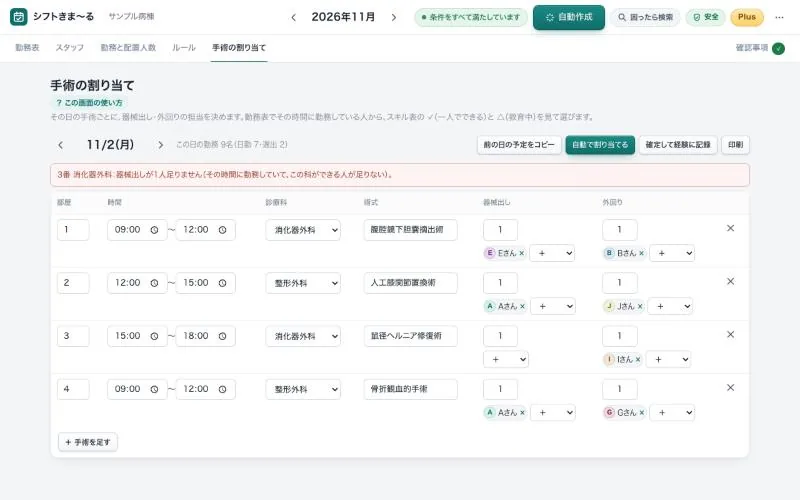Go to next day after 11/2(月)
The width and height of the screenshot is (800, 500).
click(161, 145)
